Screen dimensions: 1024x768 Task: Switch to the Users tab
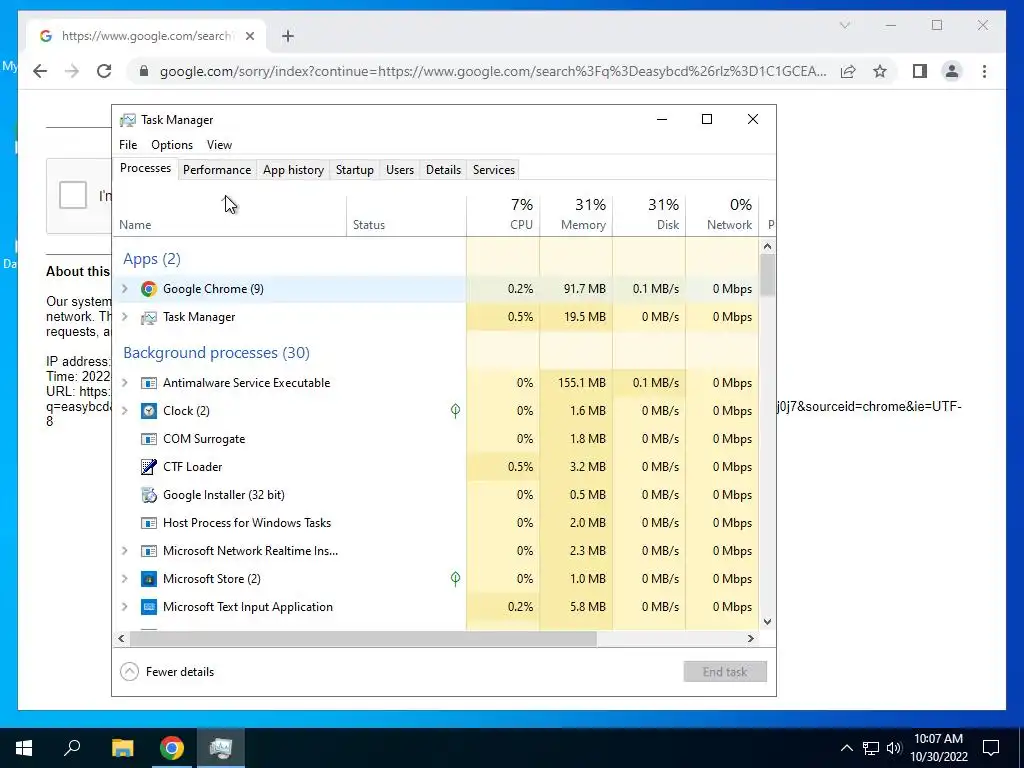click(x=400, y=170)
